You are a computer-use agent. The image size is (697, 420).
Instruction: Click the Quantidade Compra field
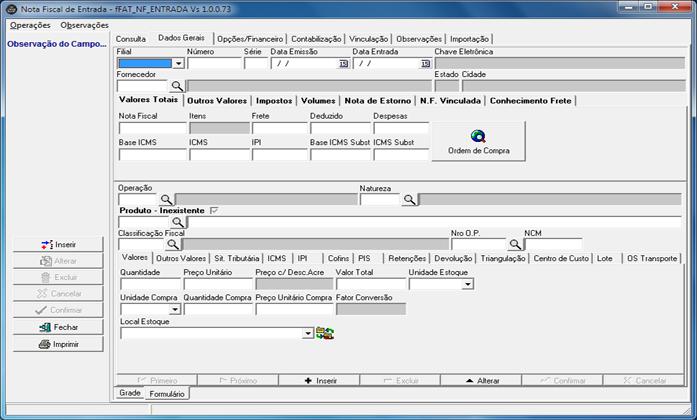click(218, 309)
